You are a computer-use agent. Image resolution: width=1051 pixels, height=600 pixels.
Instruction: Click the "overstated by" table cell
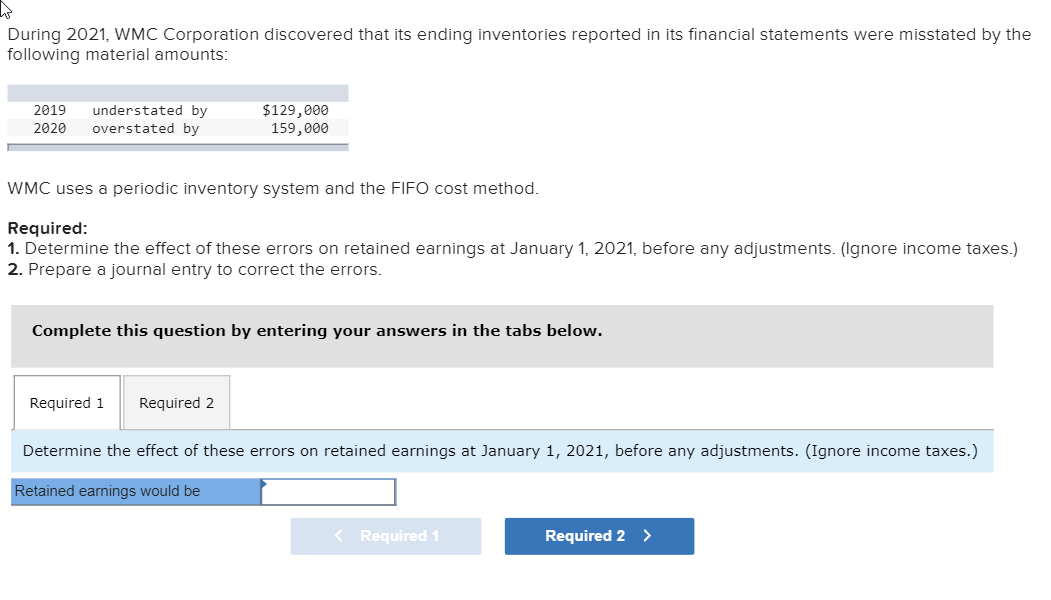pyautogui.click(x=145, y=128)
